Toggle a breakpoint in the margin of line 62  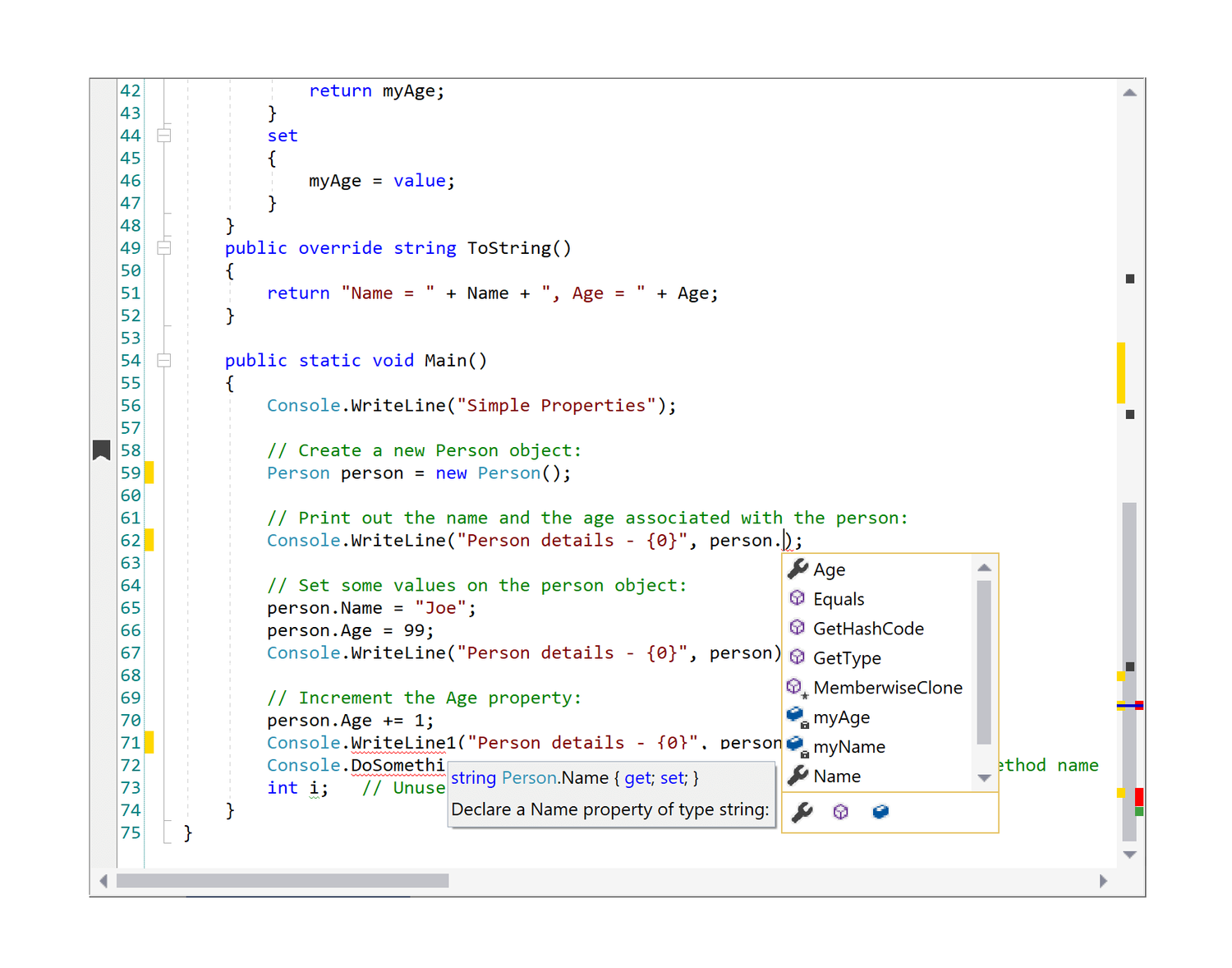click(x=103, y=540)
